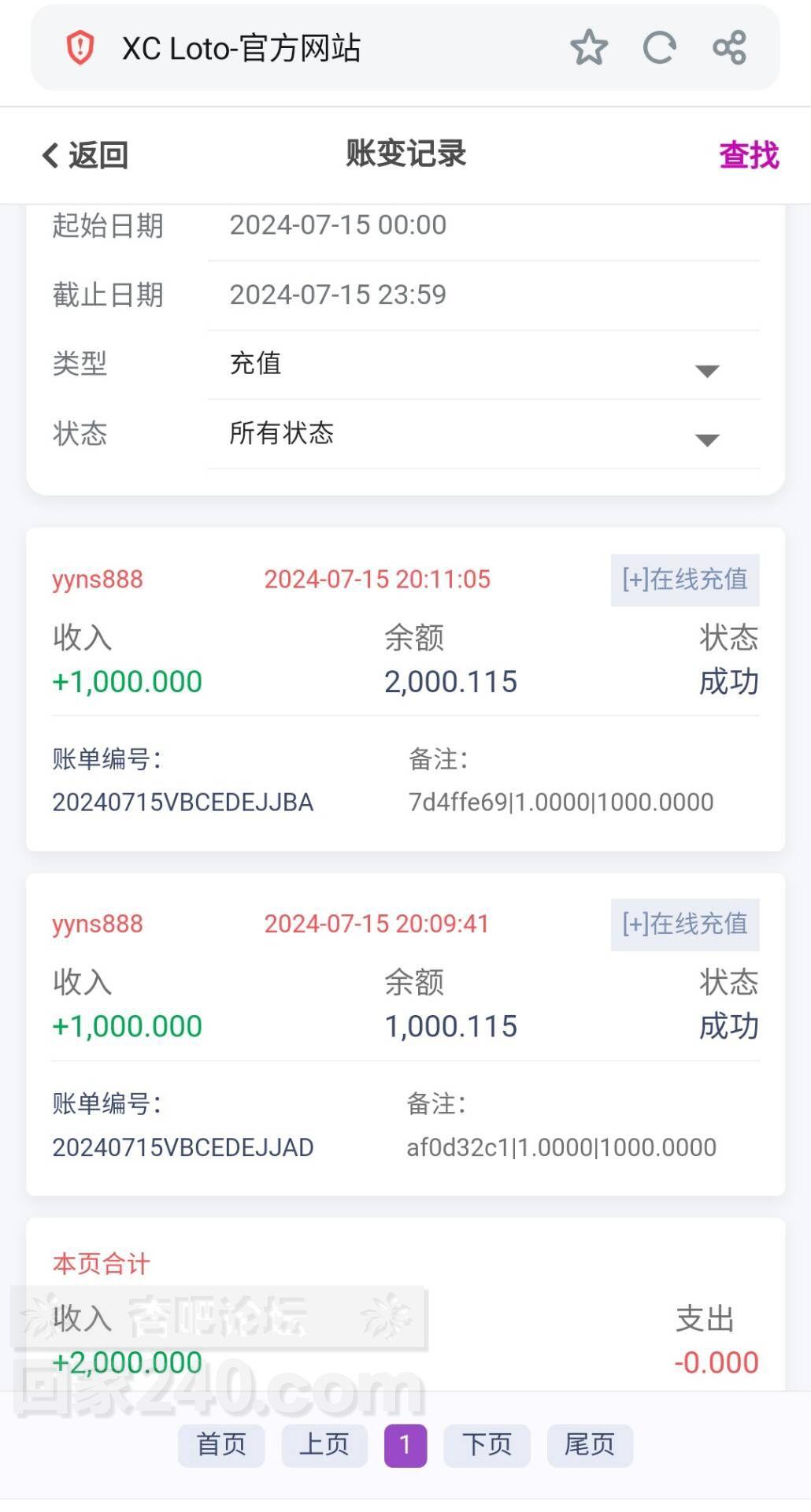Open the 起始日期 date field
Screen dimensions: 811x1512
pos(483,225)
